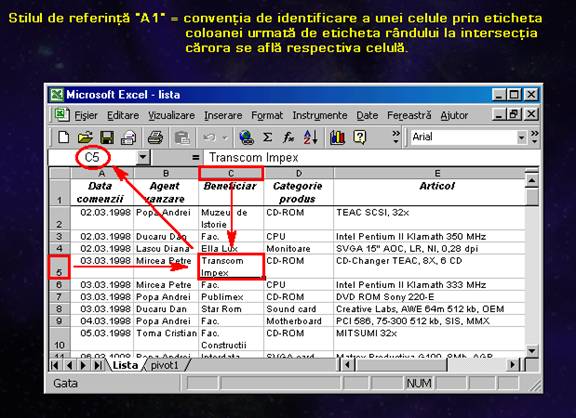Click the New workbook icon
The height and width of the screenshot is (418, 576).
coord(63,138)
